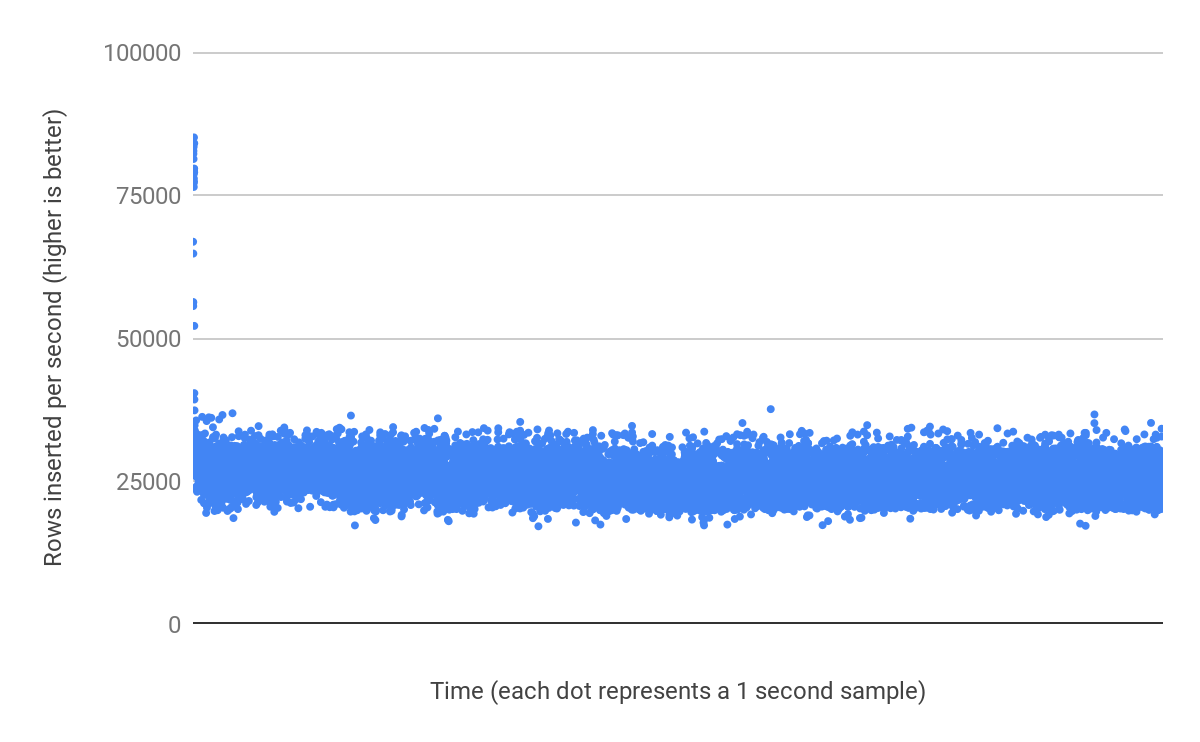Click the outlier dot just below 50000 gridline
Image resolution: width=1200 pixels, height=742 pixels.
pos(194,326)
